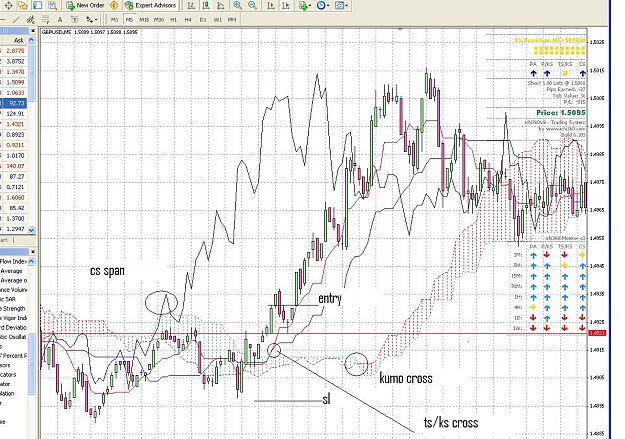Toggle the Navigator panel icon

[x=37, y=6]
